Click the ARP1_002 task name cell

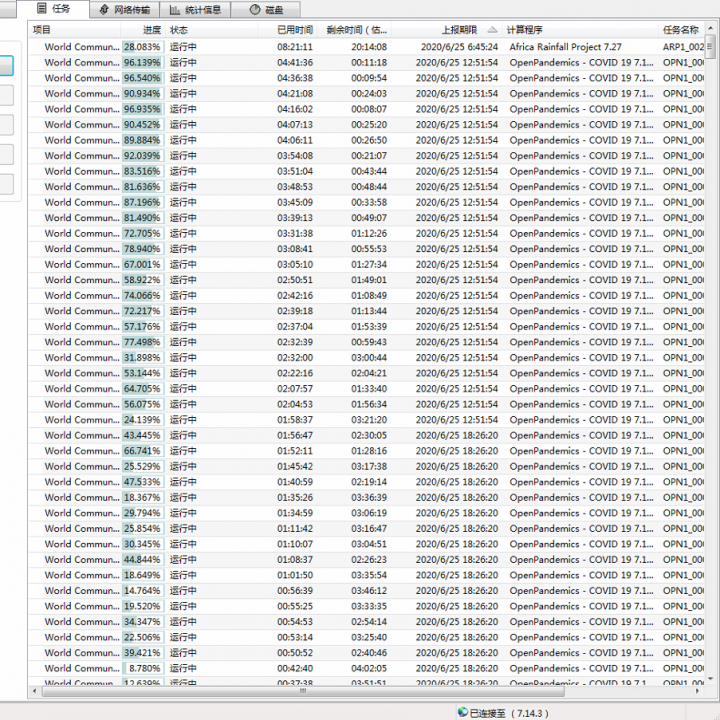click(683, 47)
